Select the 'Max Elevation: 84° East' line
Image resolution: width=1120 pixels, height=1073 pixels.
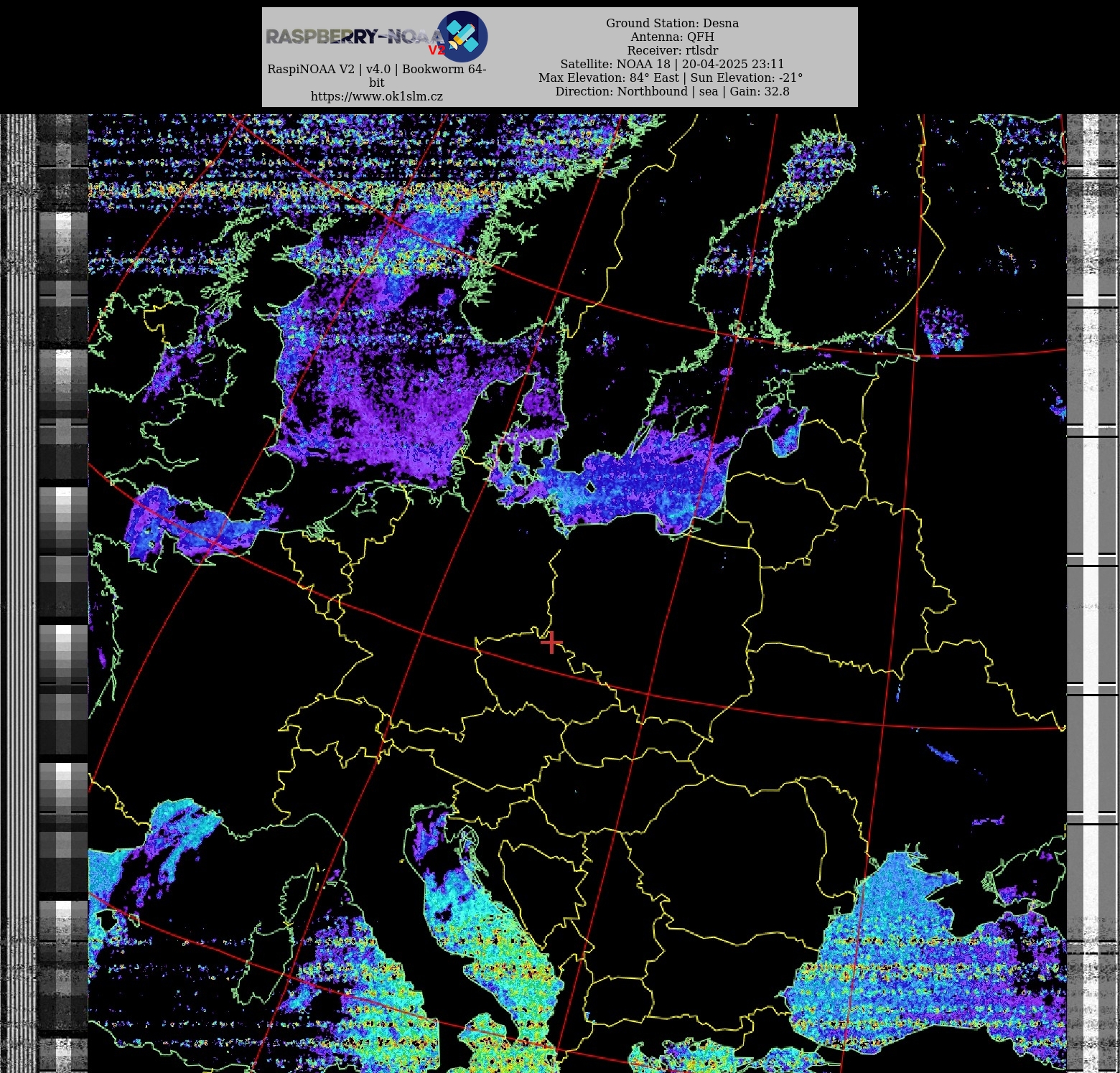[671, 78]
